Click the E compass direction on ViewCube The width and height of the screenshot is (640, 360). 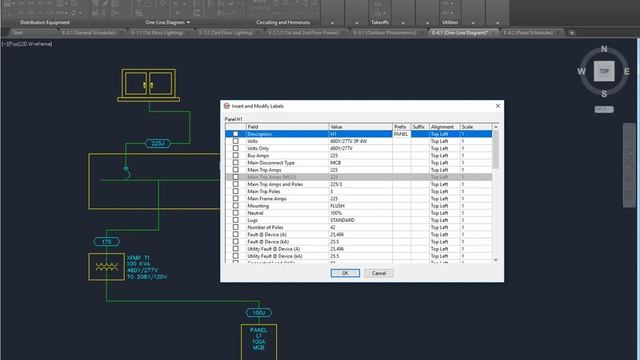[627, 71]
